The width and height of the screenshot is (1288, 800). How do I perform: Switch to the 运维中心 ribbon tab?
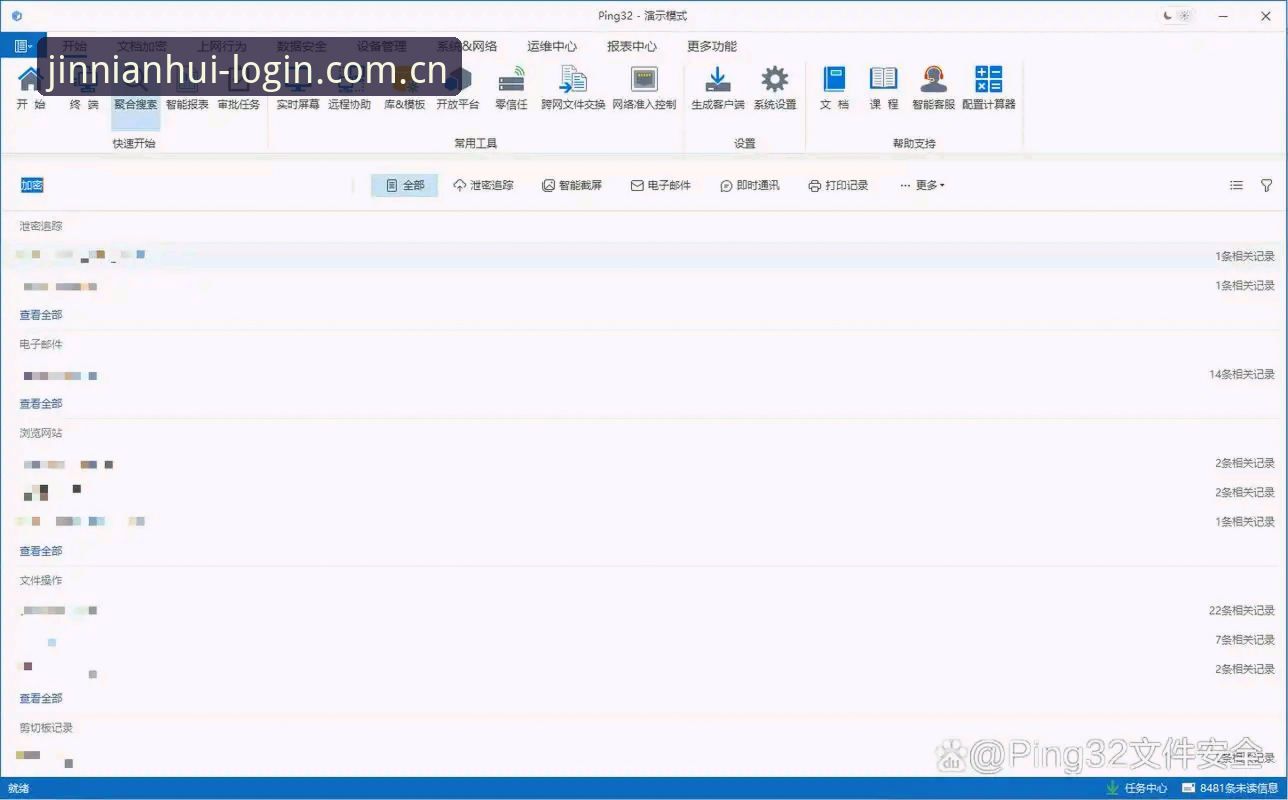tap(552, 46)
